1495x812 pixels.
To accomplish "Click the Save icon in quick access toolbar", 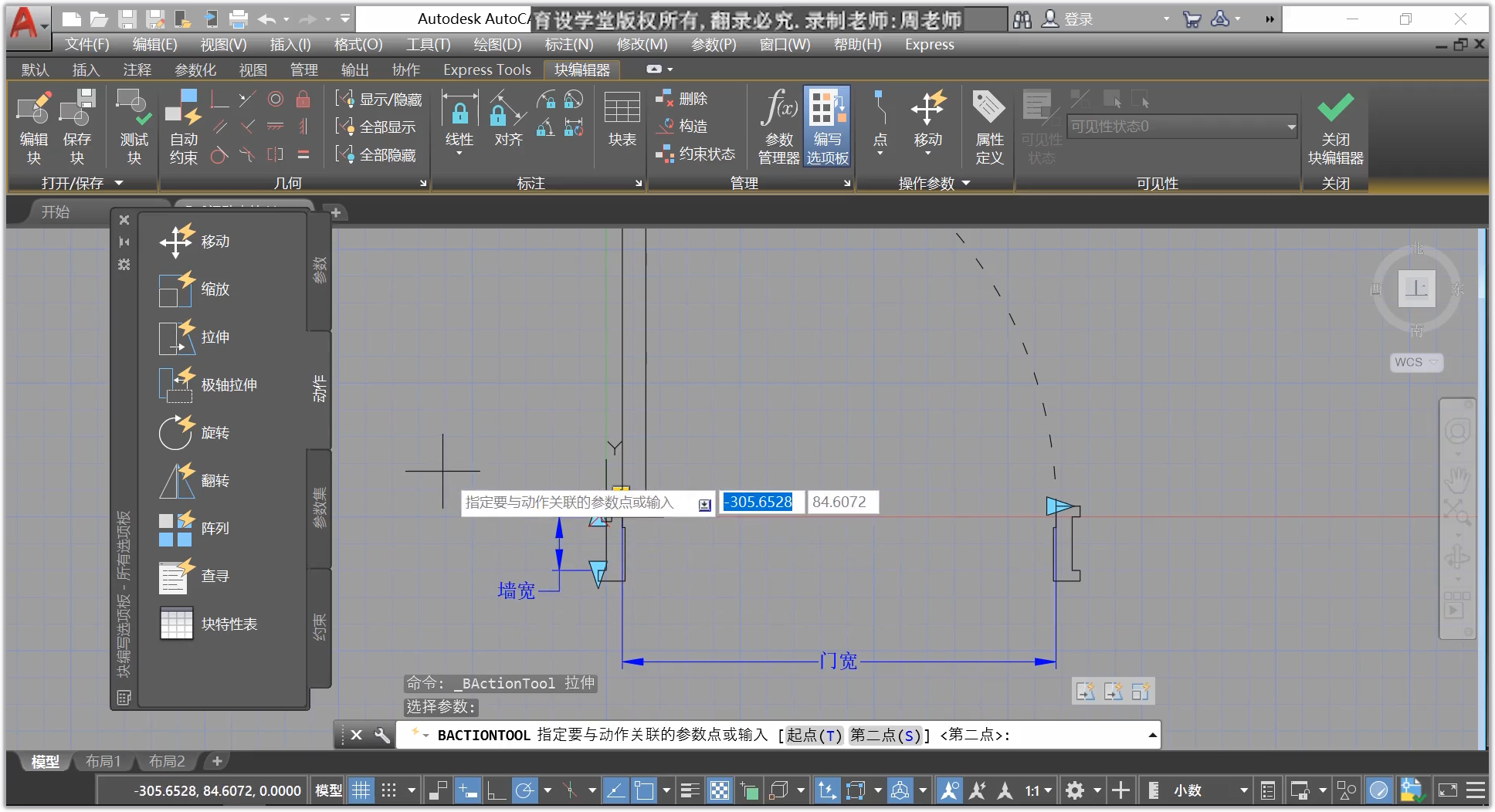I will coord(127,19).
